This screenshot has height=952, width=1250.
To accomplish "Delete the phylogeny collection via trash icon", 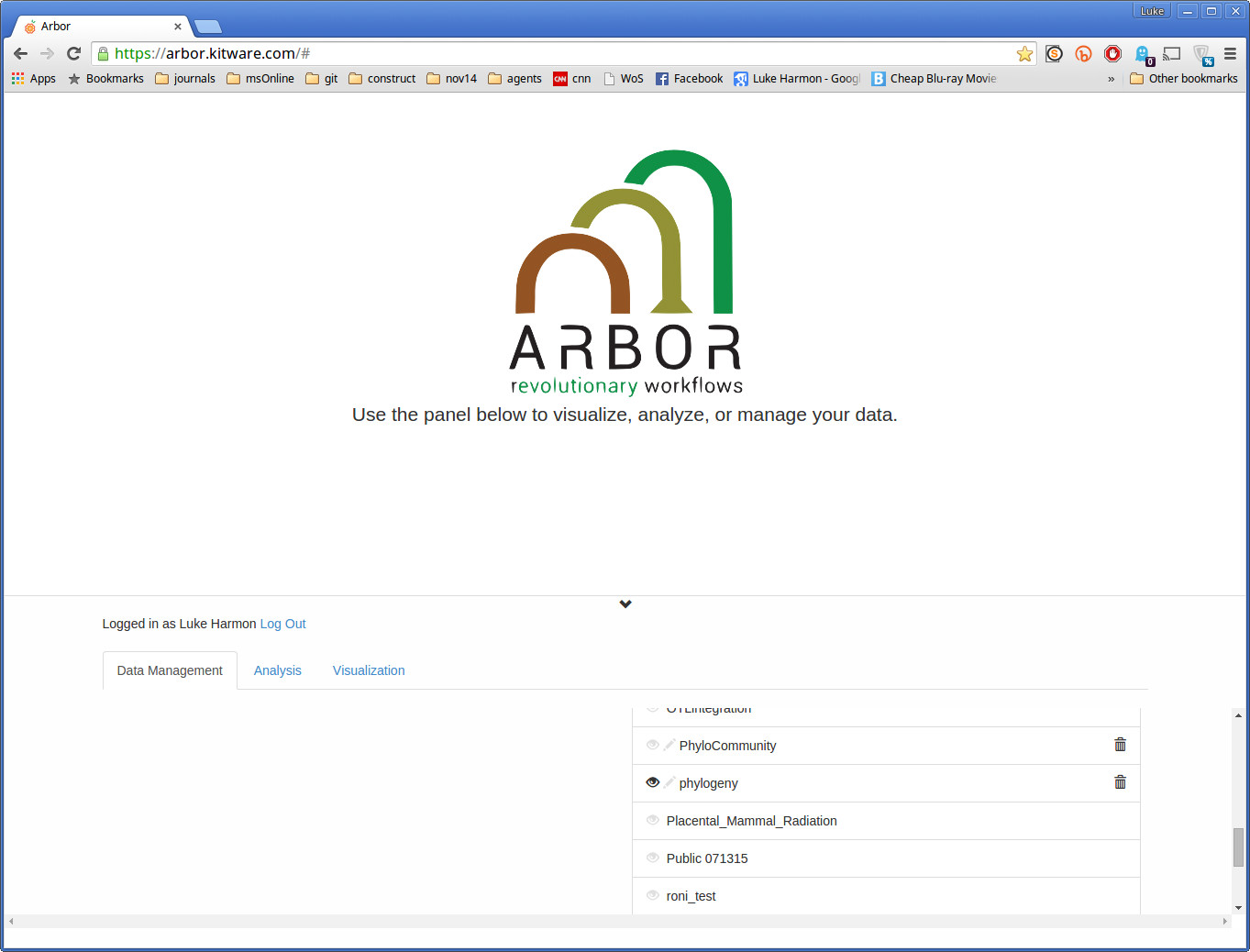I will point(1120,782).
